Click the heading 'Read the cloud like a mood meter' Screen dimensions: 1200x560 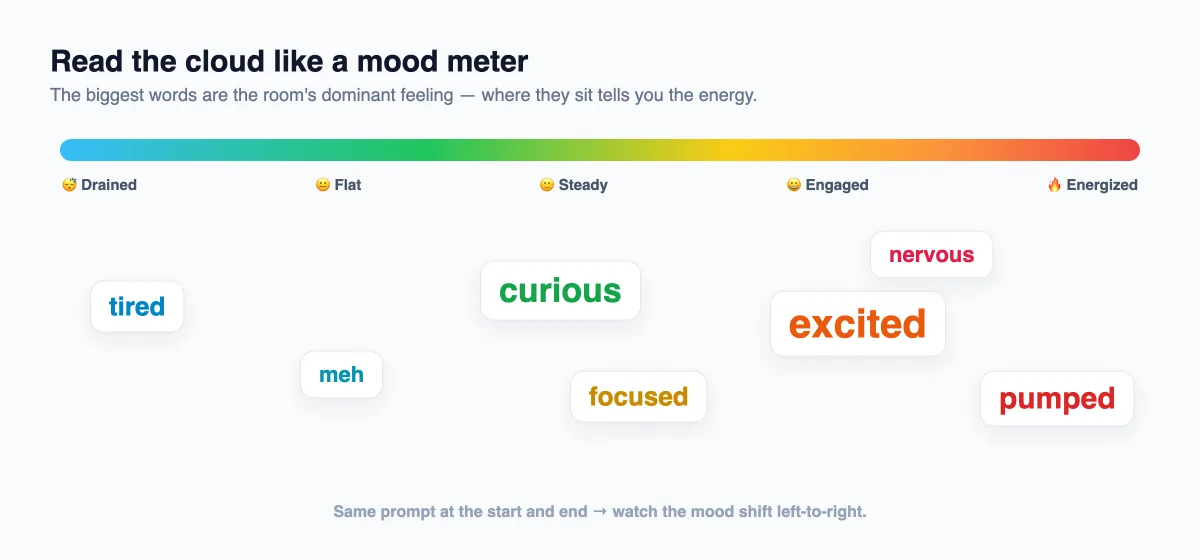pyautogui.click(x=289, y=61)
